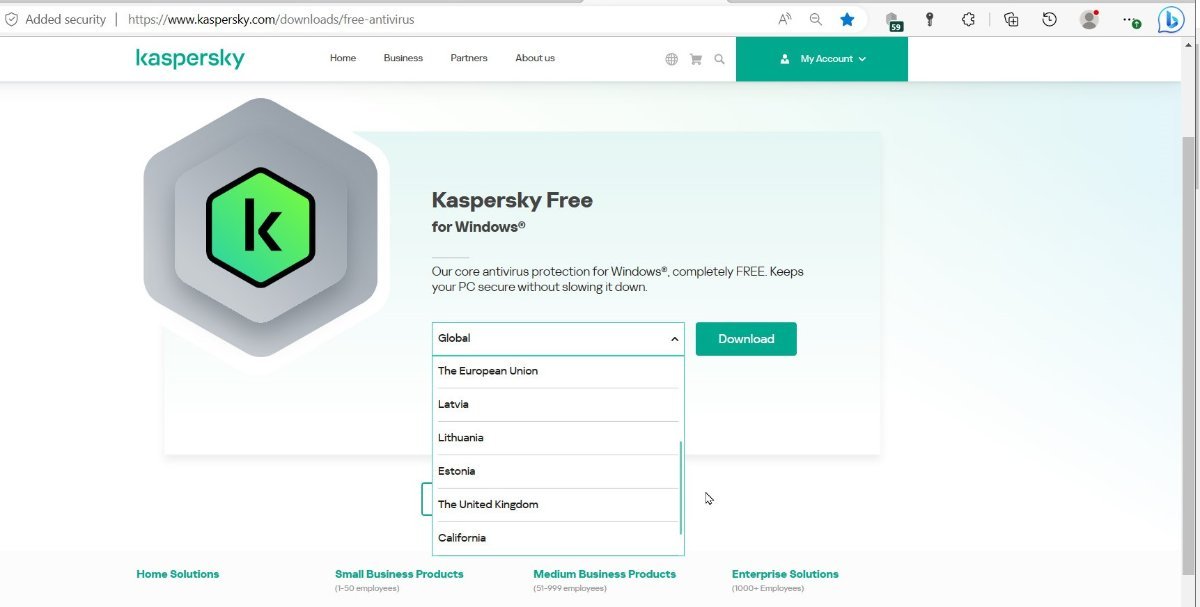Open the Business menu item

pos(403,58)
